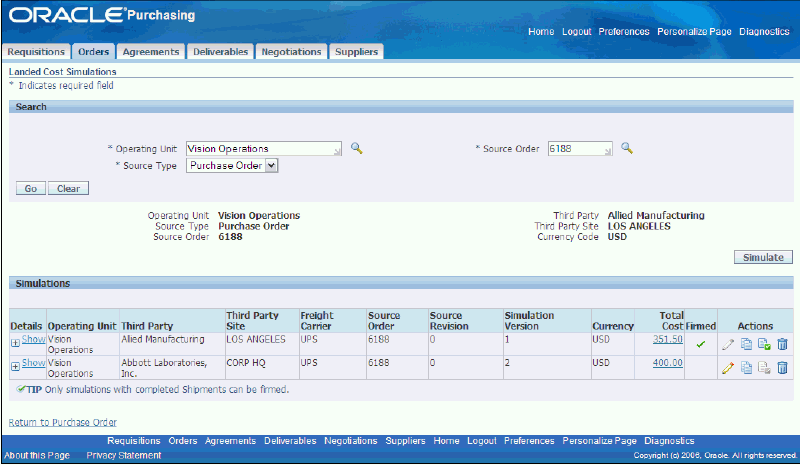The image size is (800, 465).
Task: Click Diagnostics in the footer
Action: [x=669, y=440]
